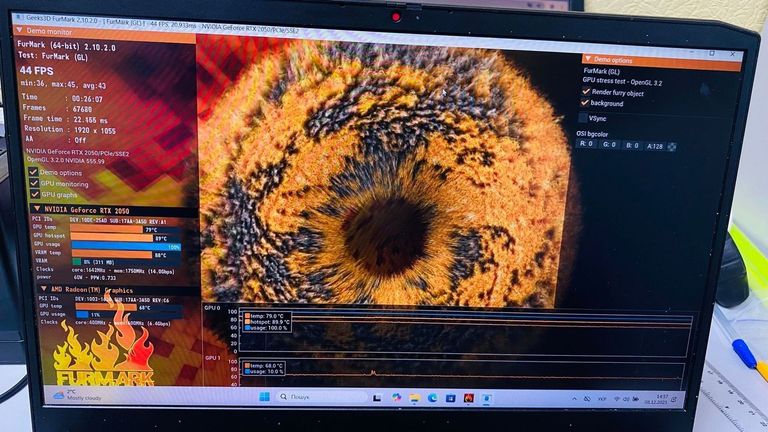Click the Windows Start button
The width and height of the screenshot is (768, 432).
[264, 396]
